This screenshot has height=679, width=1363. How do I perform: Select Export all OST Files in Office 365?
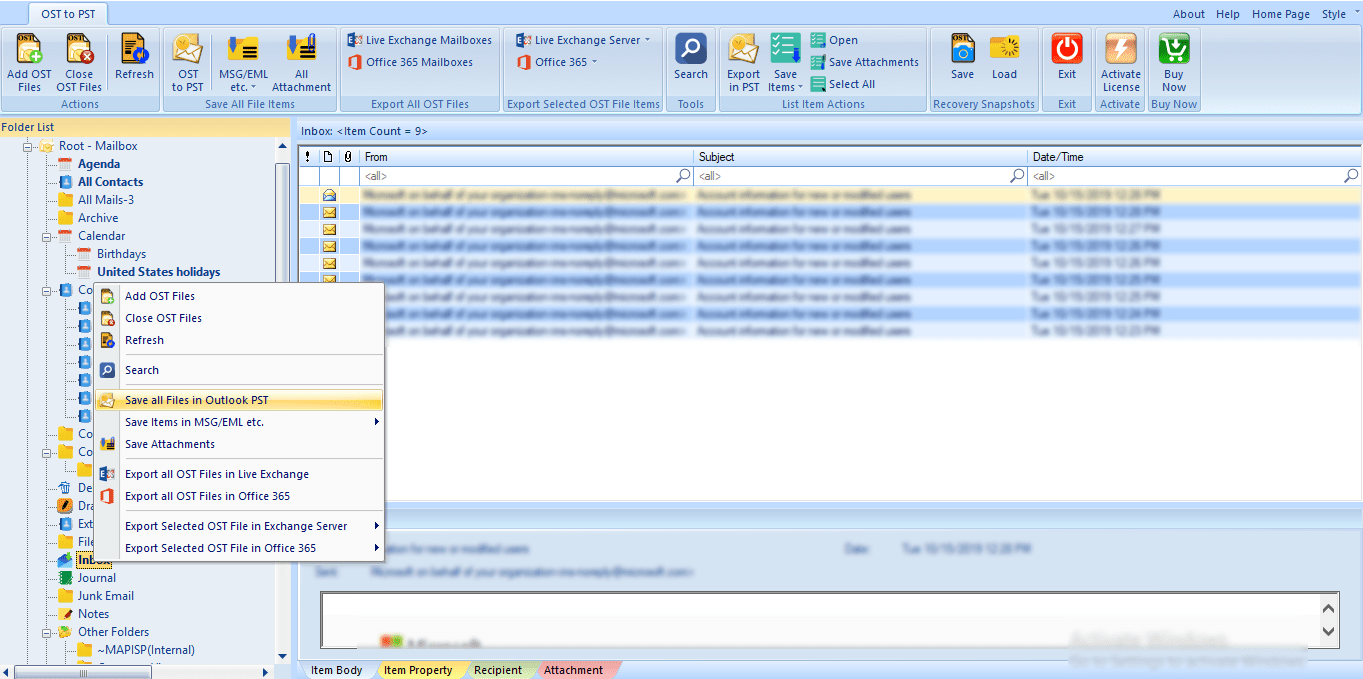coord(239,496)
